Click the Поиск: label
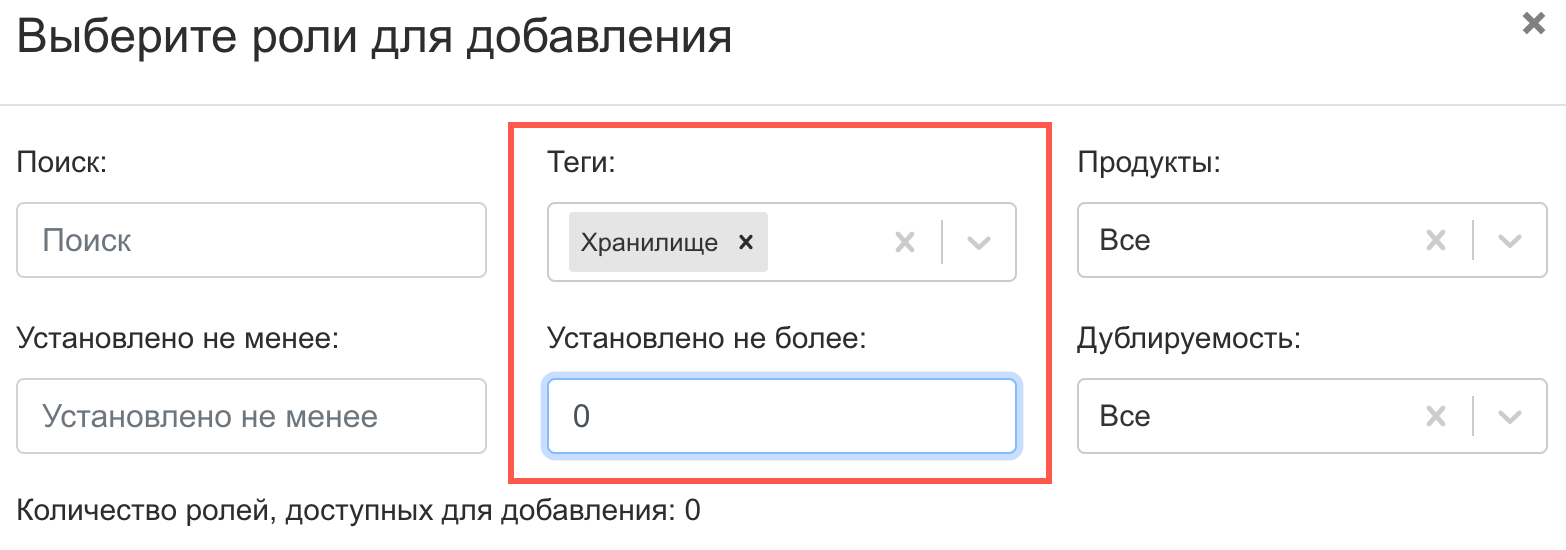 pos(62,162)
